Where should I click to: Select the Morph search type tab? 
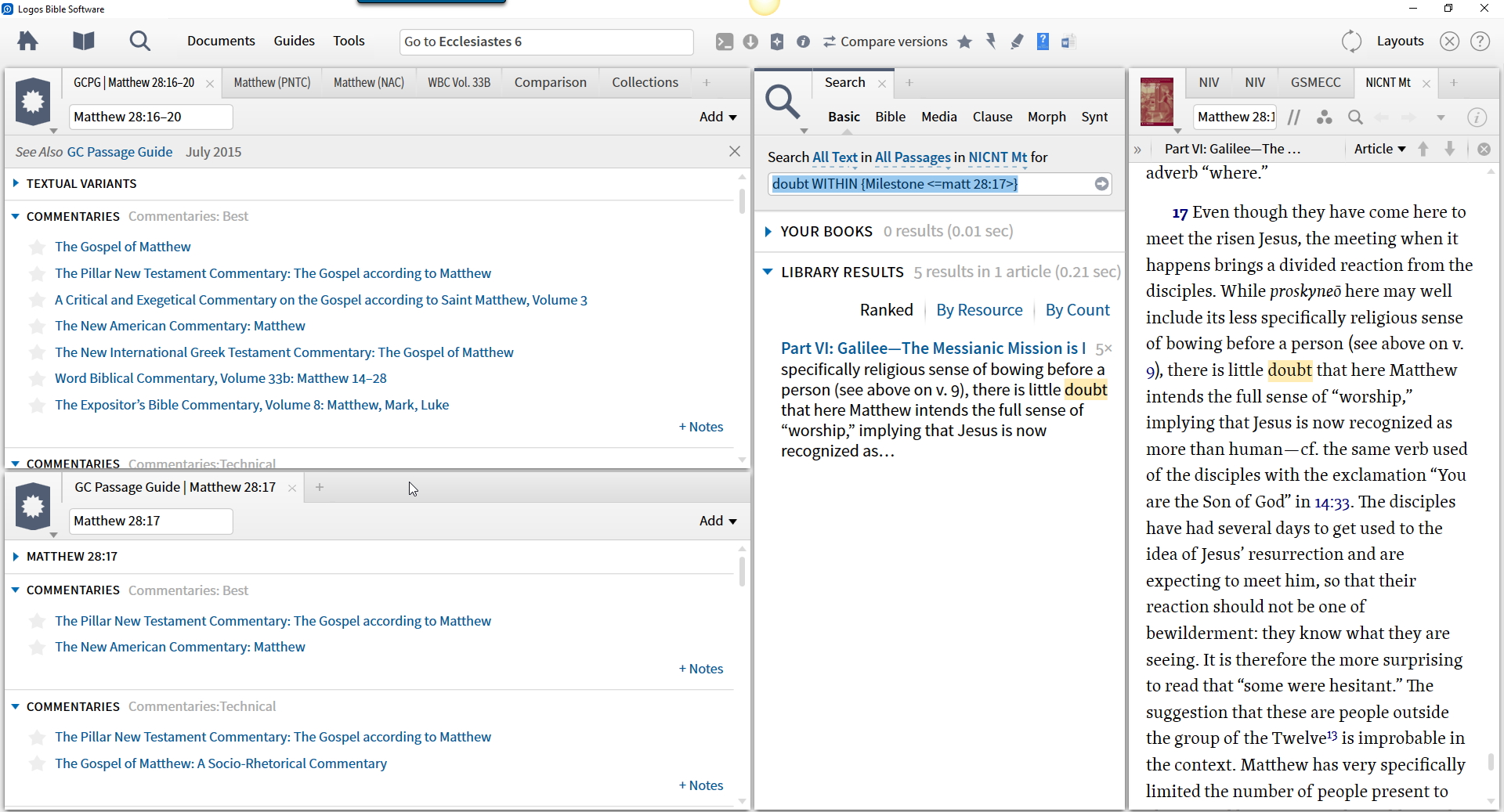pyautogui.click(x=1047, y=117)
